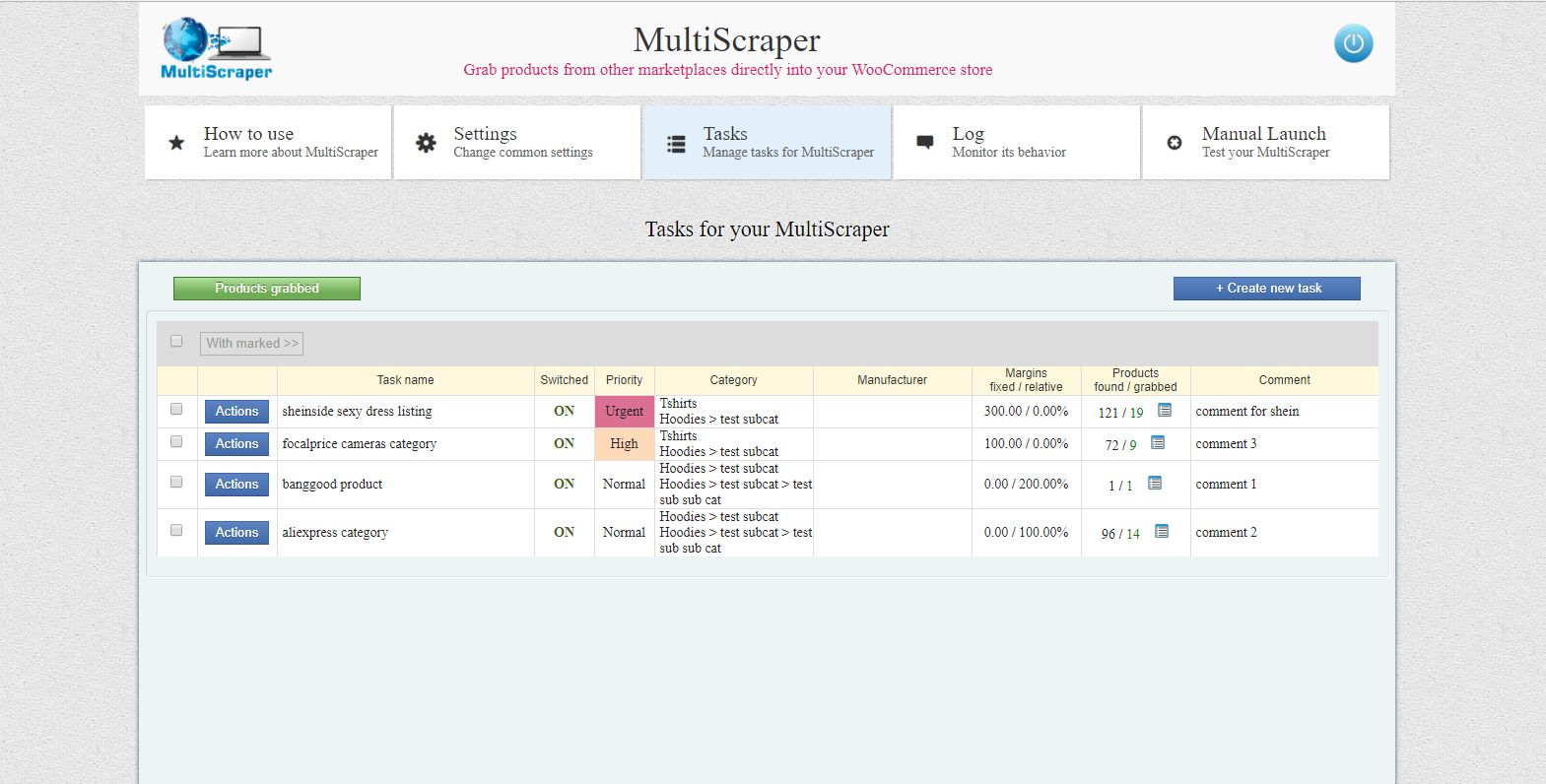This screenshot has height=784, width=1546.
Task: Click the blue power button icon
Action: [1353, 43]
